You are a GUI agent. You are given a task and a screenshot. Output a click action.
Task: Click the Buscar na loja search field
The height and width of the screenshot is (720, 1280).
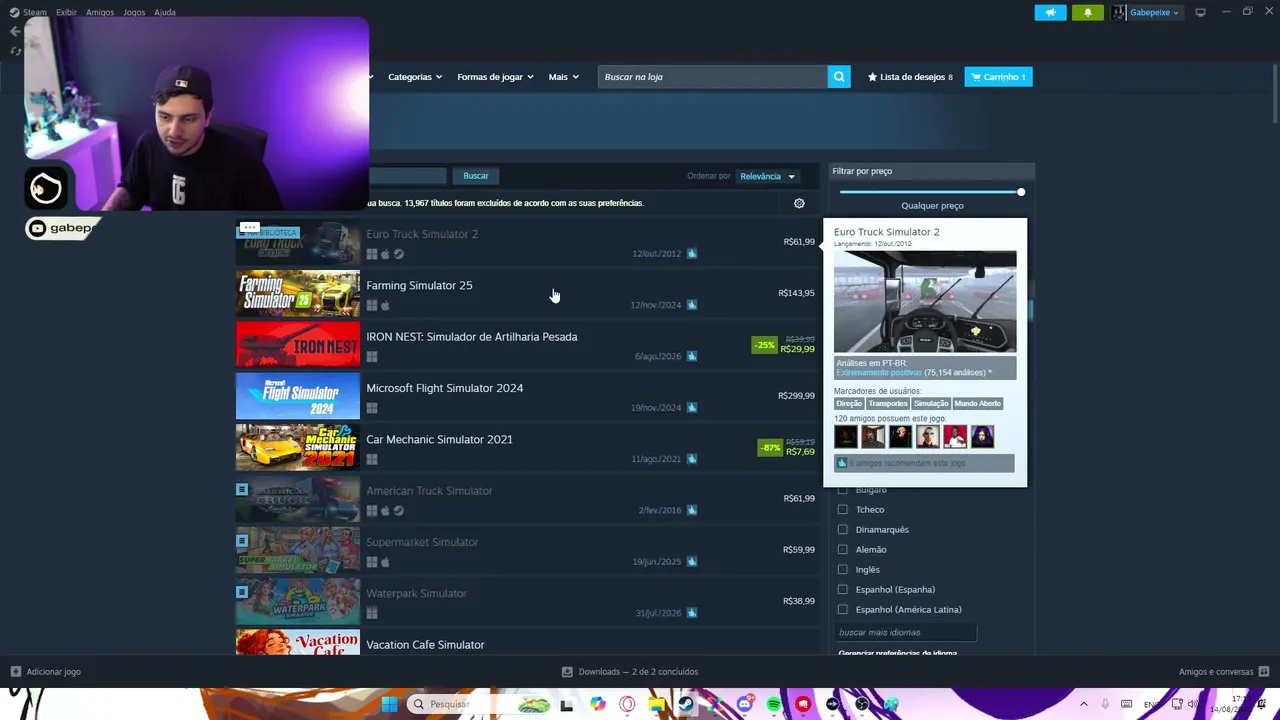pos(713,77)
